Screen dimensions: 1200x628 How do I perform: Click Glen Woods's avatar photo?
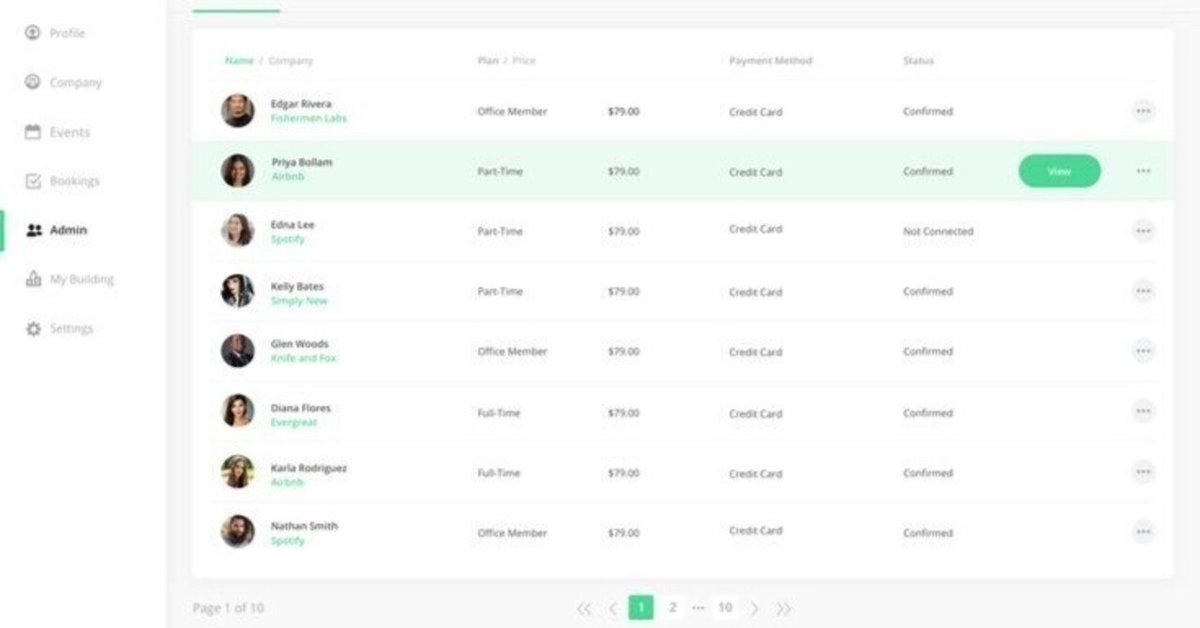237,350
